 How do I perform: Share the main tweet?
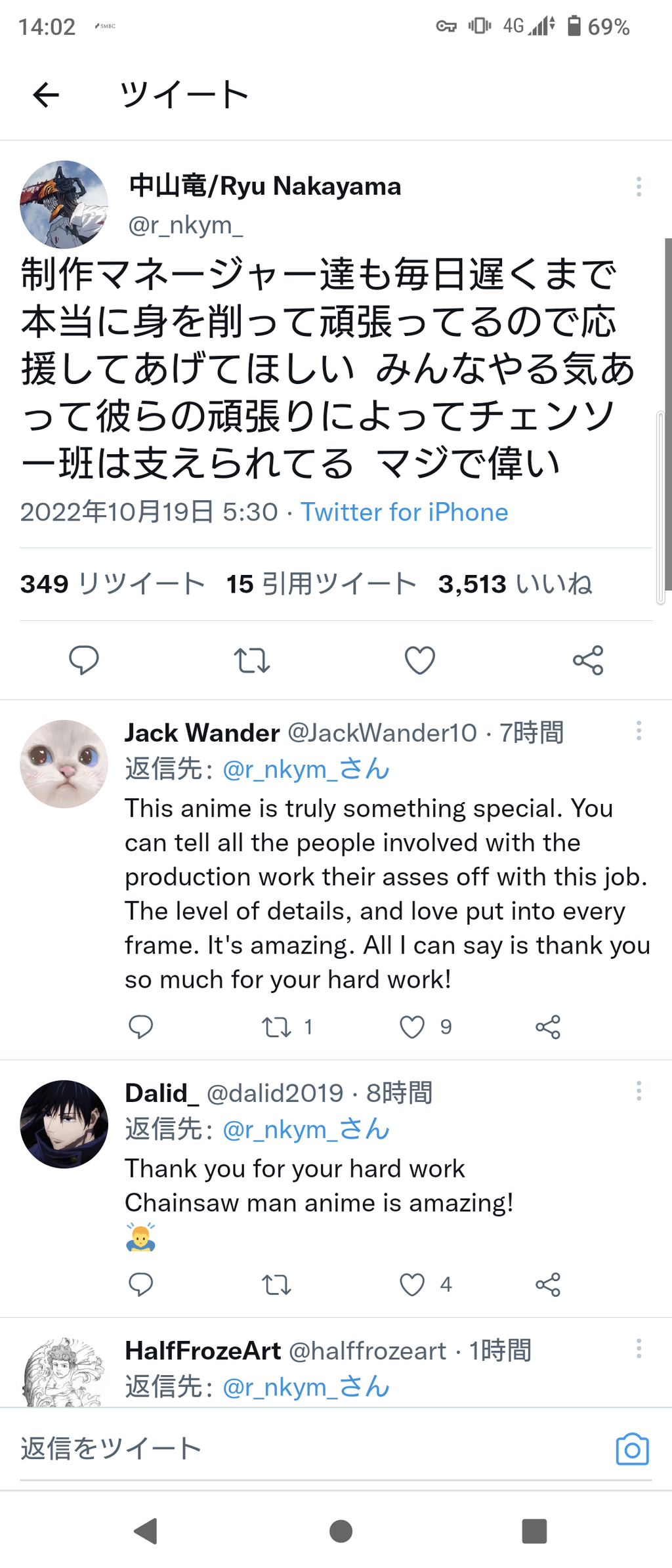coord(588,660)
